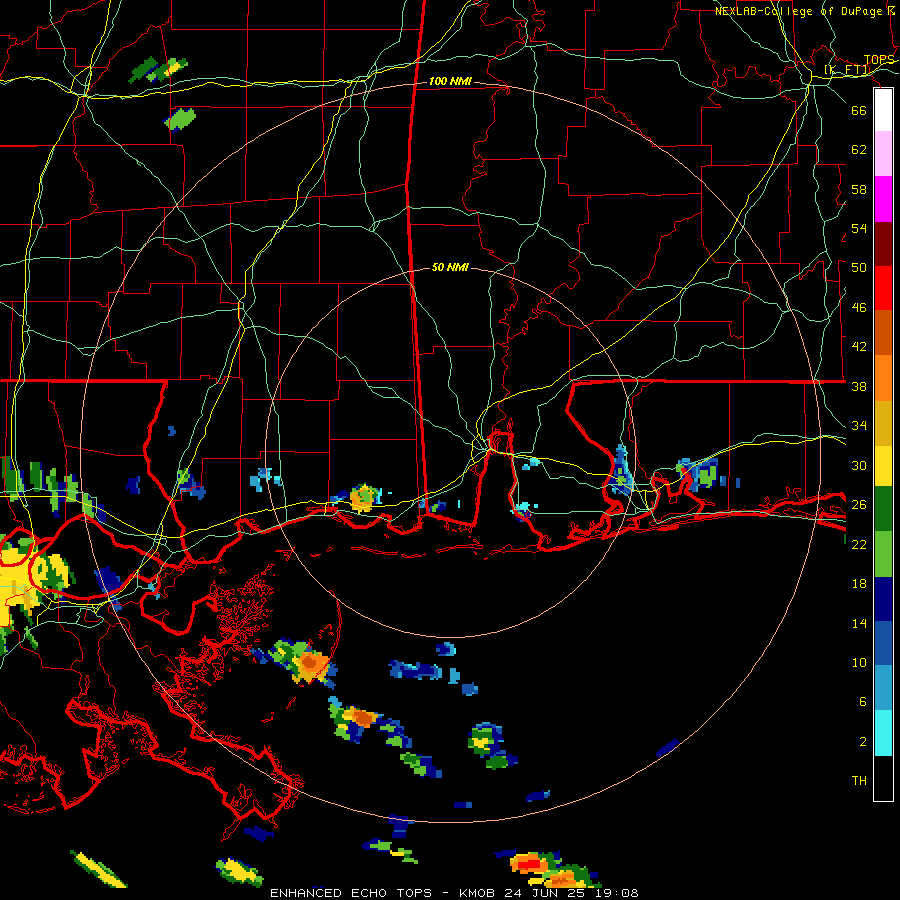Select the dark maroon legend swatch
900x900 pixels.
(x=883, y=244)
